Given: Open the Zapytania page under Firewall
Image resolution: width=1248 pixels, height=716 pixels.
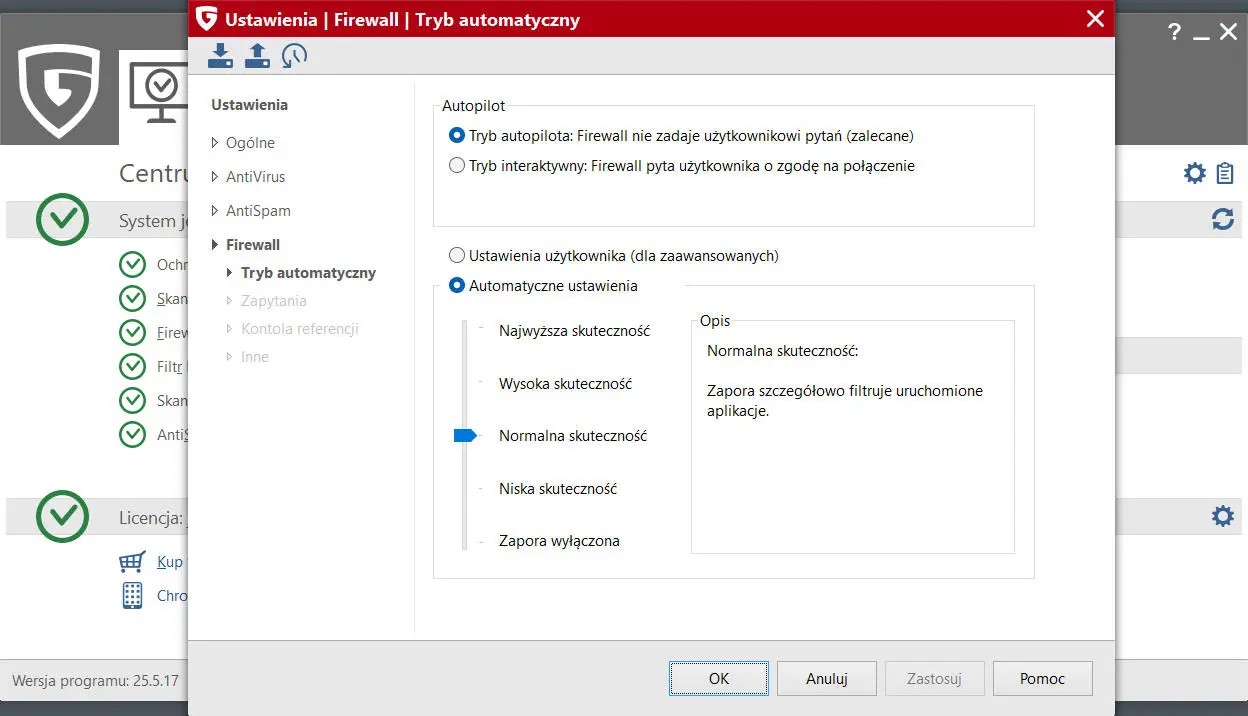Looking at the screenshot, I should [273, 300].
